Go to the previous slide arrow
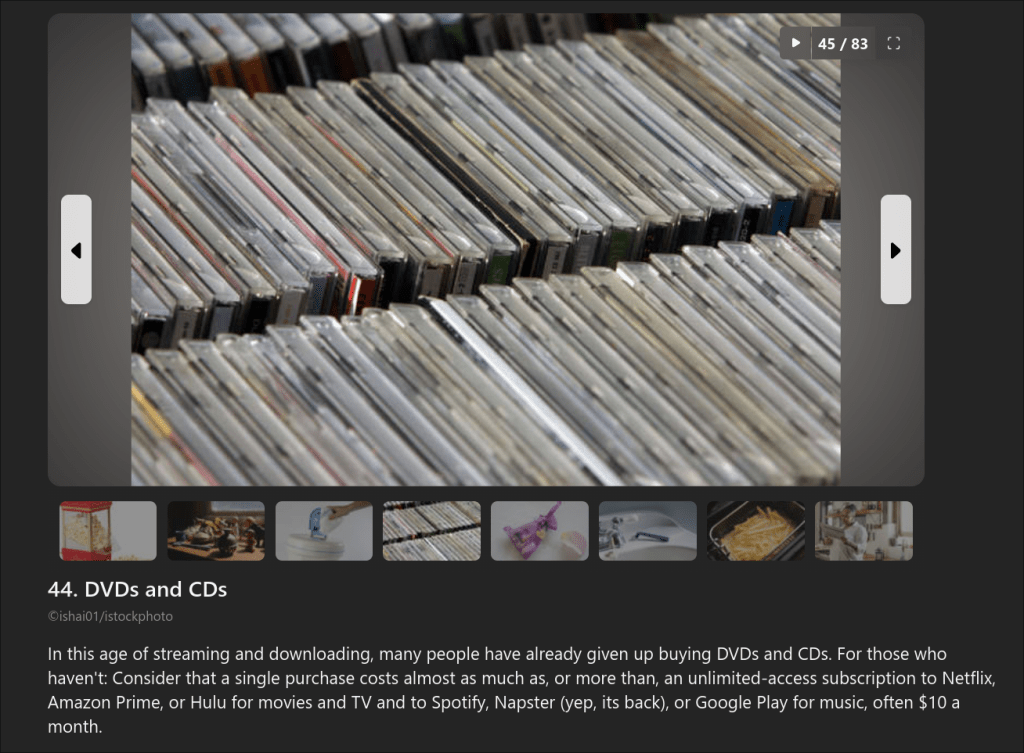Viewport: 1024px width, 753px height. point(76,249)
